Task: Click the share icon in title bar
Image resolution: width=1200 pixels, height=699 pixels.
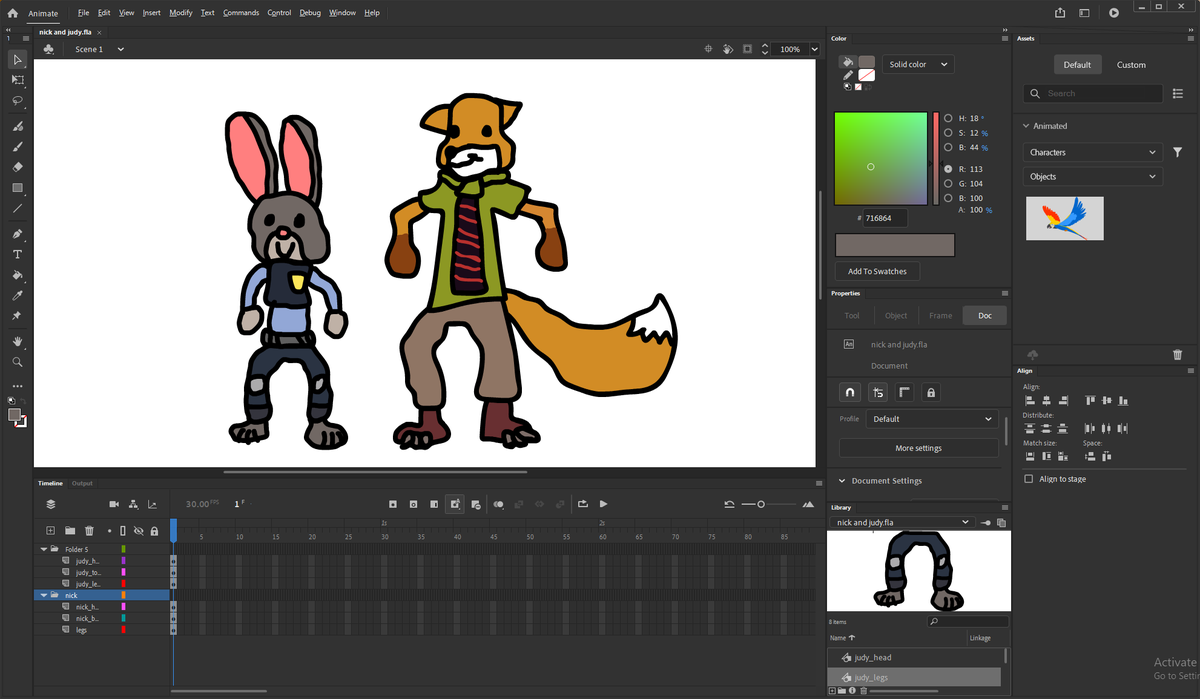Action: tap(1060, 13)
